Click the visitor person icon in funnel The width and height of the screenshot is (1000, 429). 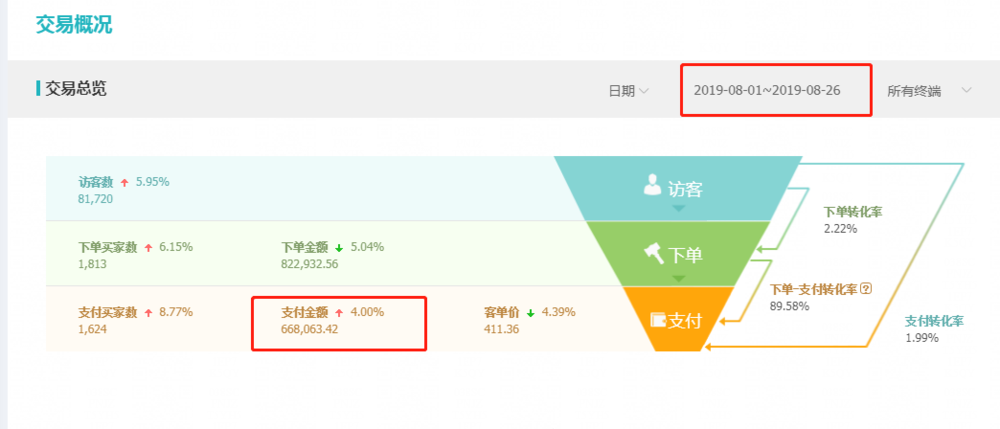pos(652,185)
